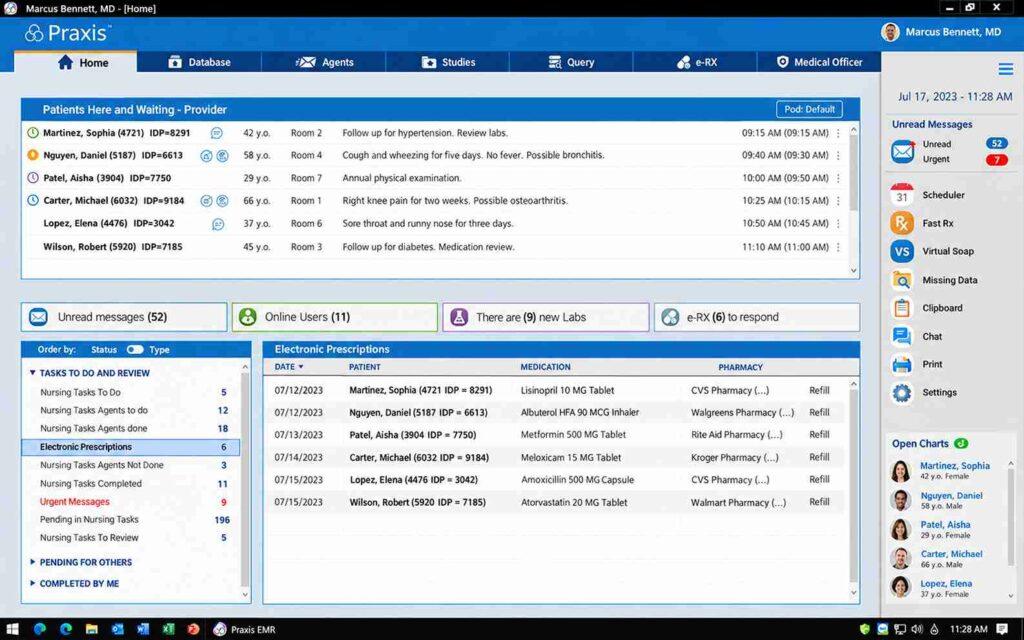The width and height of the screenshot is (1024, 640).
Task: Open the Medical Officer tab
Action: (x=819, y=62)
